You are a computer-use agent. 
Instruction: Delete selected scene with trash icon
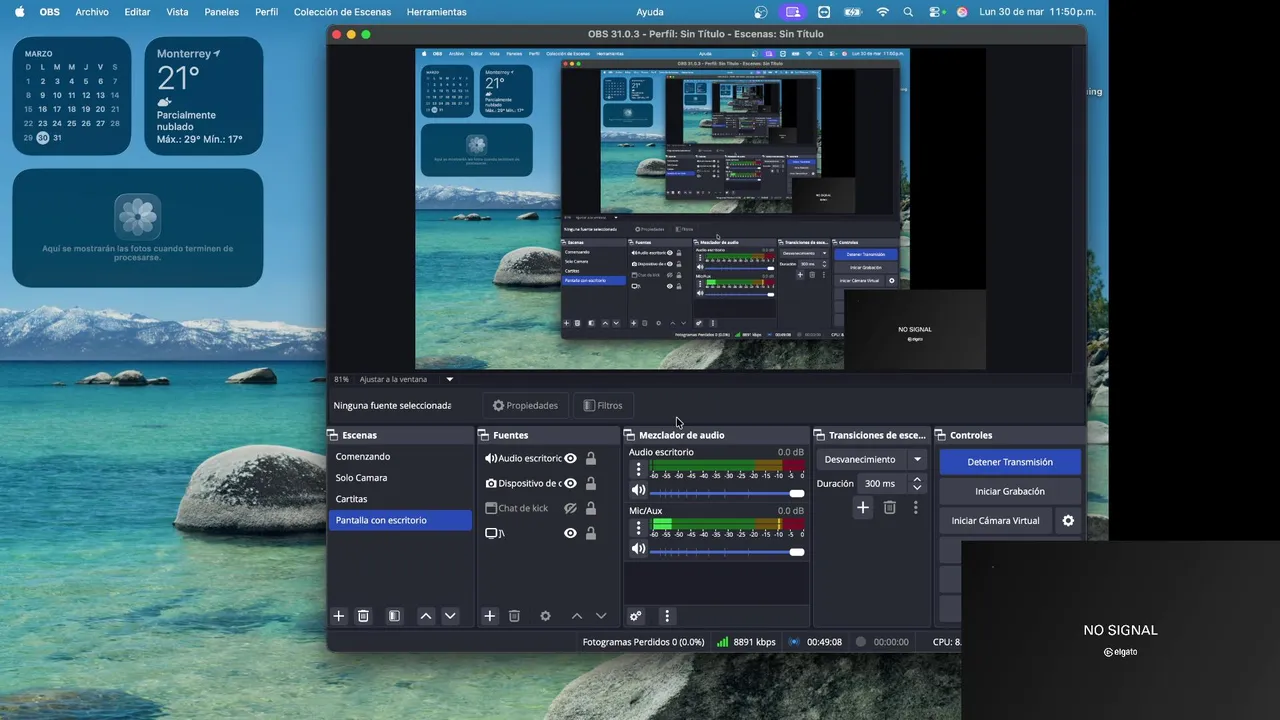(x=363, y=616)
